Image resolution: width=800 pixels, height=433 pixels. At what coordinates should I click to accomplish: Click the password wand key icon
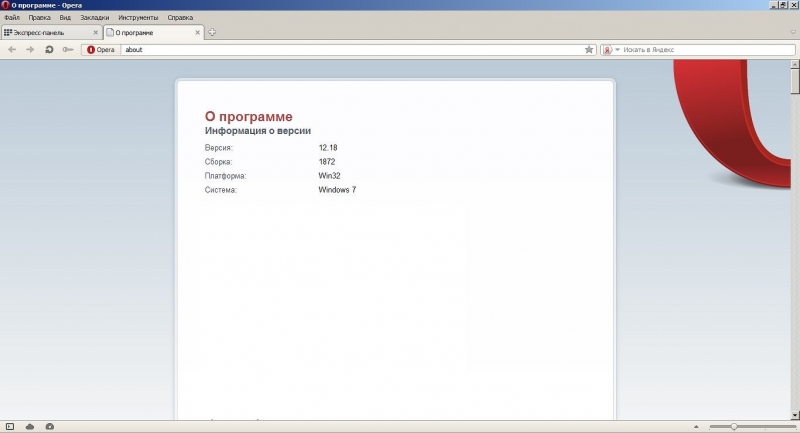[x=68, y=49]
